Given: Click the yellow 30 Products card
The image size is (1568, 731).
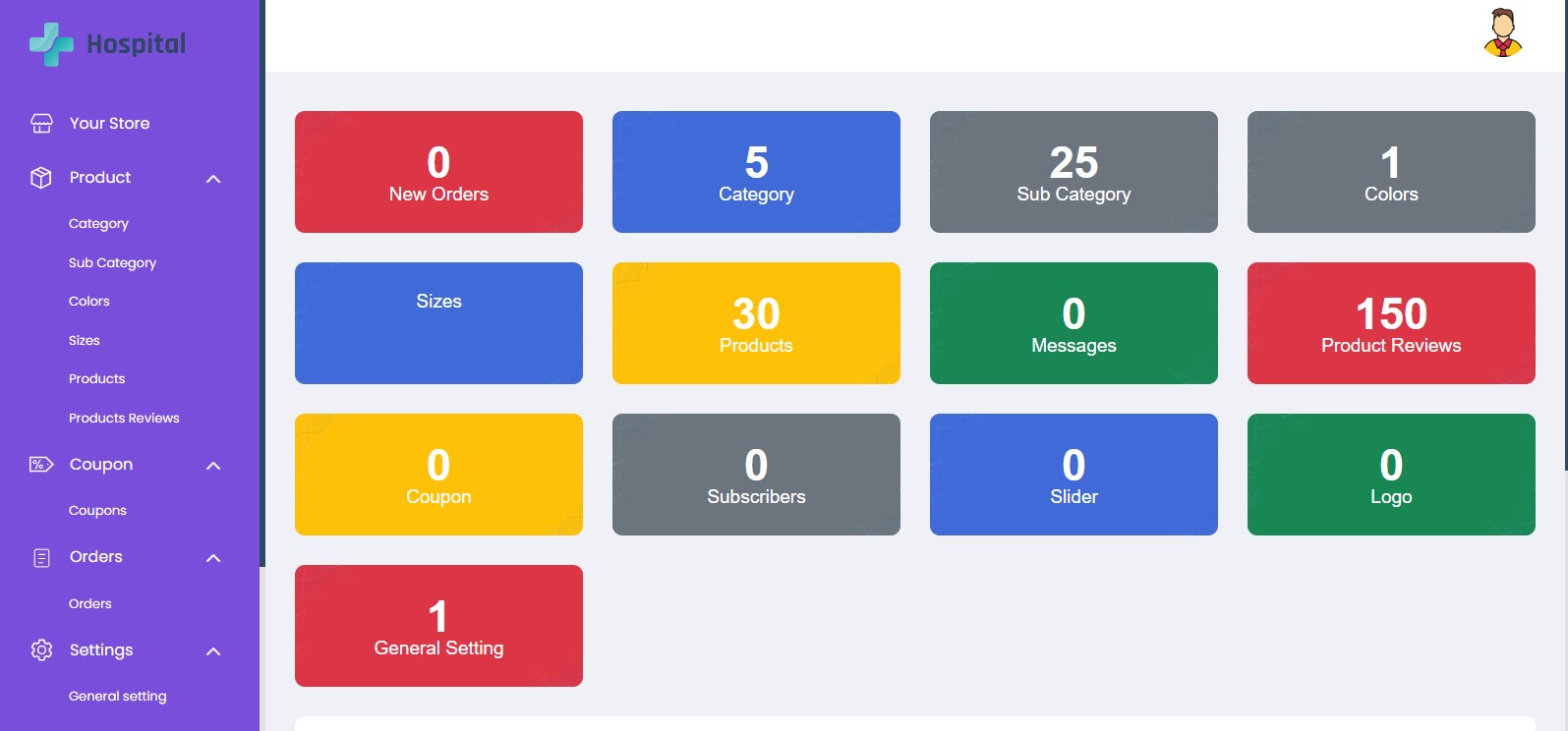Looking at the screenshot, I should 756,323.
